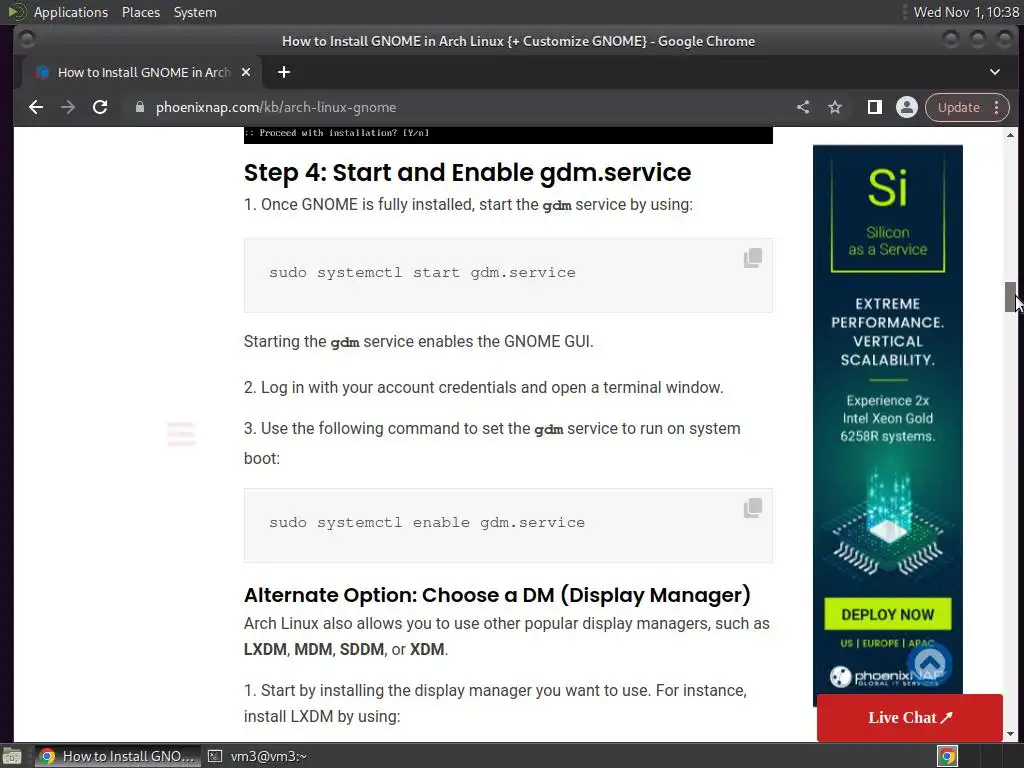Viewport: 1024px width, 768px height.
Task: Open the System menu
Action: pos(195,12)
